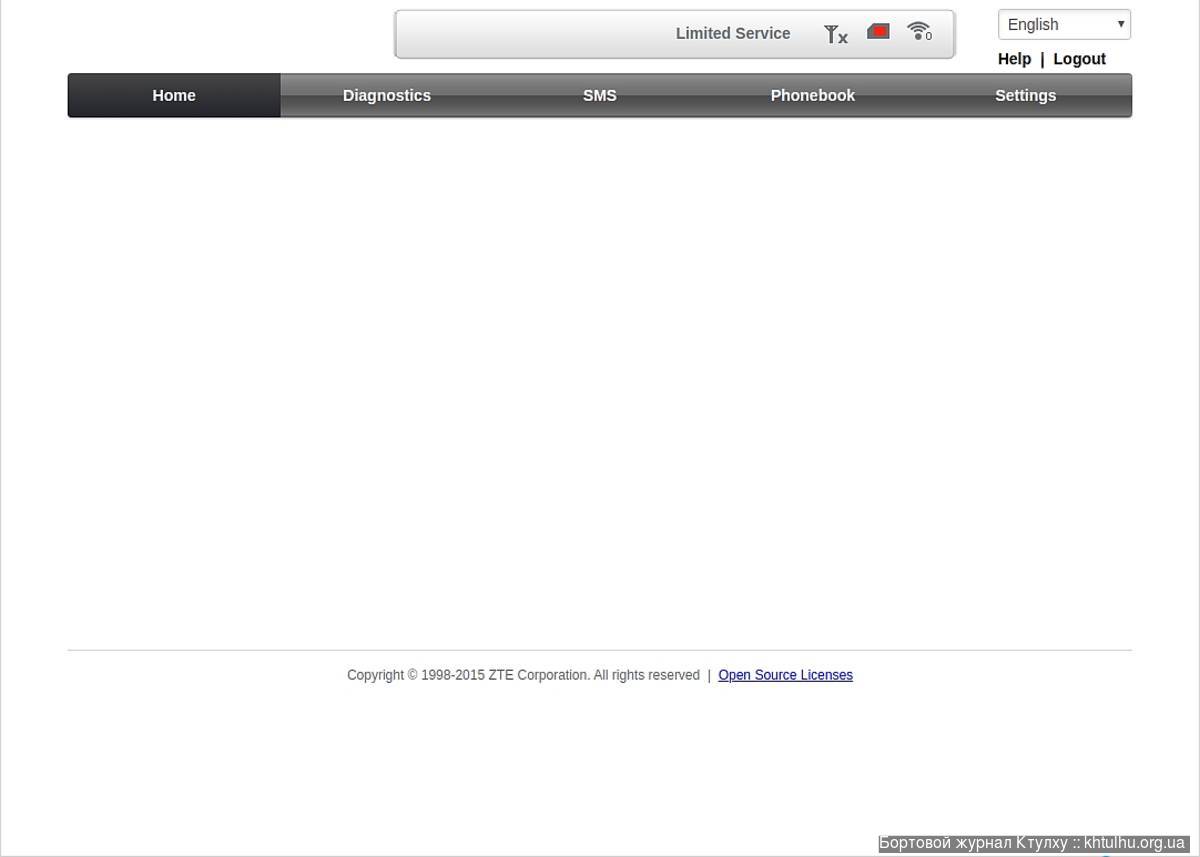Click the ZTE Corporation copyright text
The height and width of the screenshot is (857, 1200).
point(523,675)
